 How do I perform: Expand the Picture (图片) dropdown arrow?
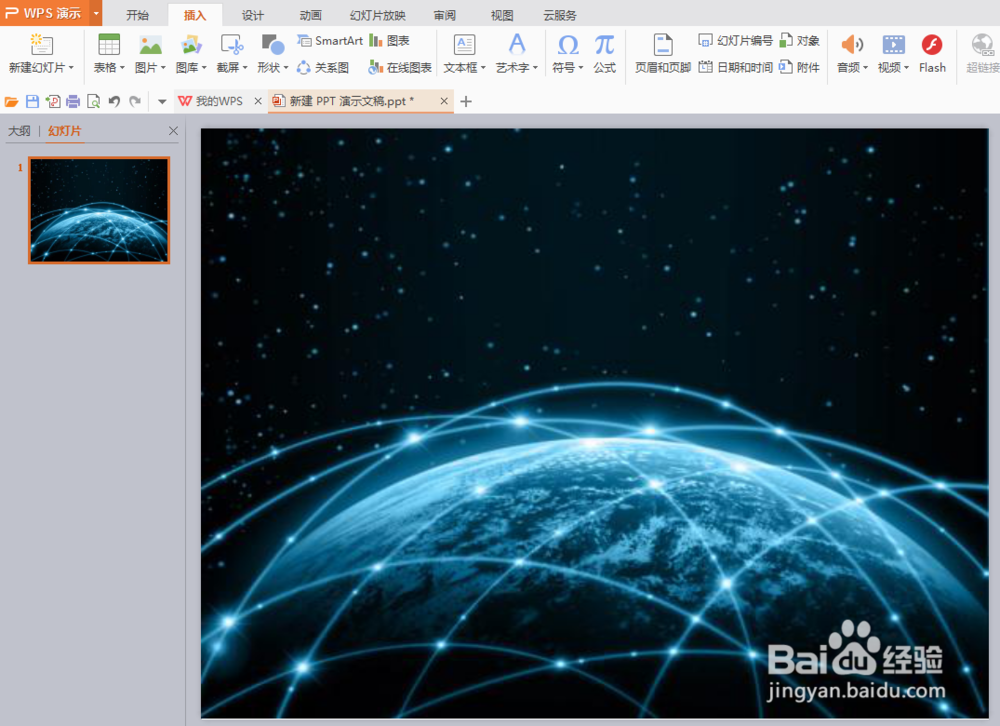click(x=163, y=68)
